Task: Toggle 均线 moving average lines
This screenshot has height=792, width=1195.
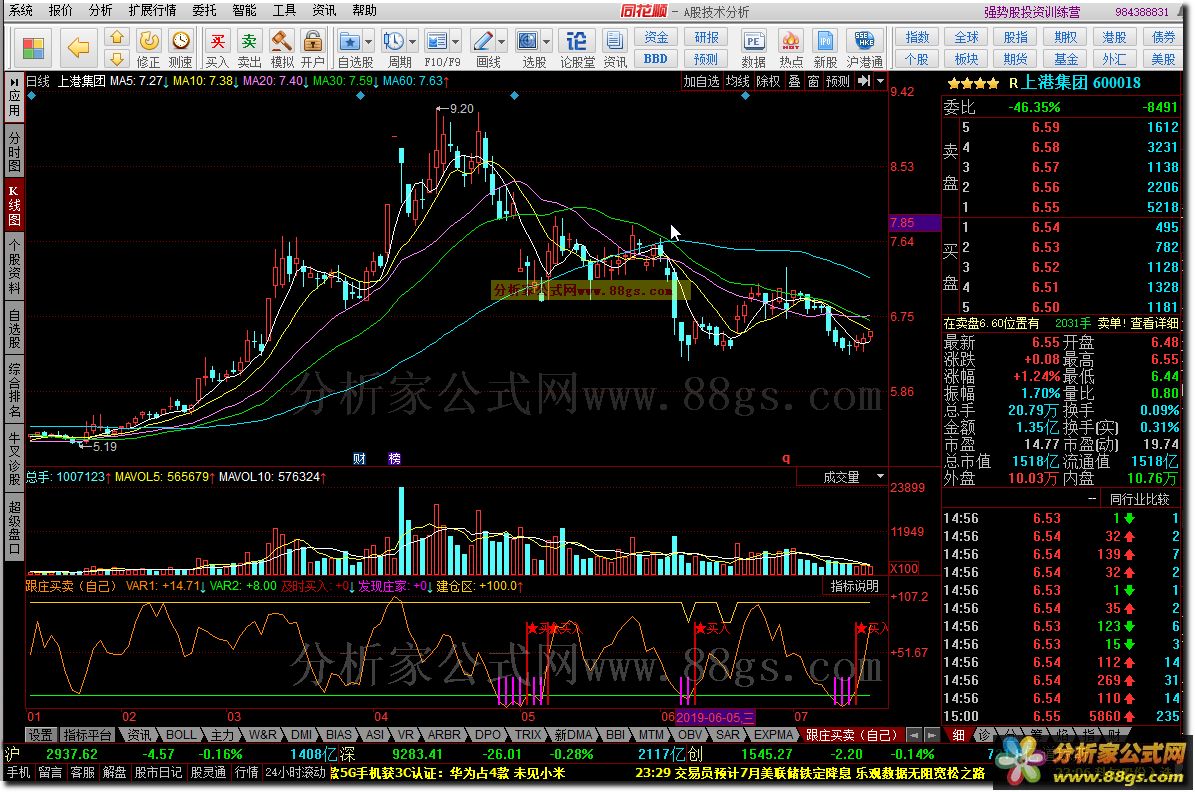Action: pos(737,81)
